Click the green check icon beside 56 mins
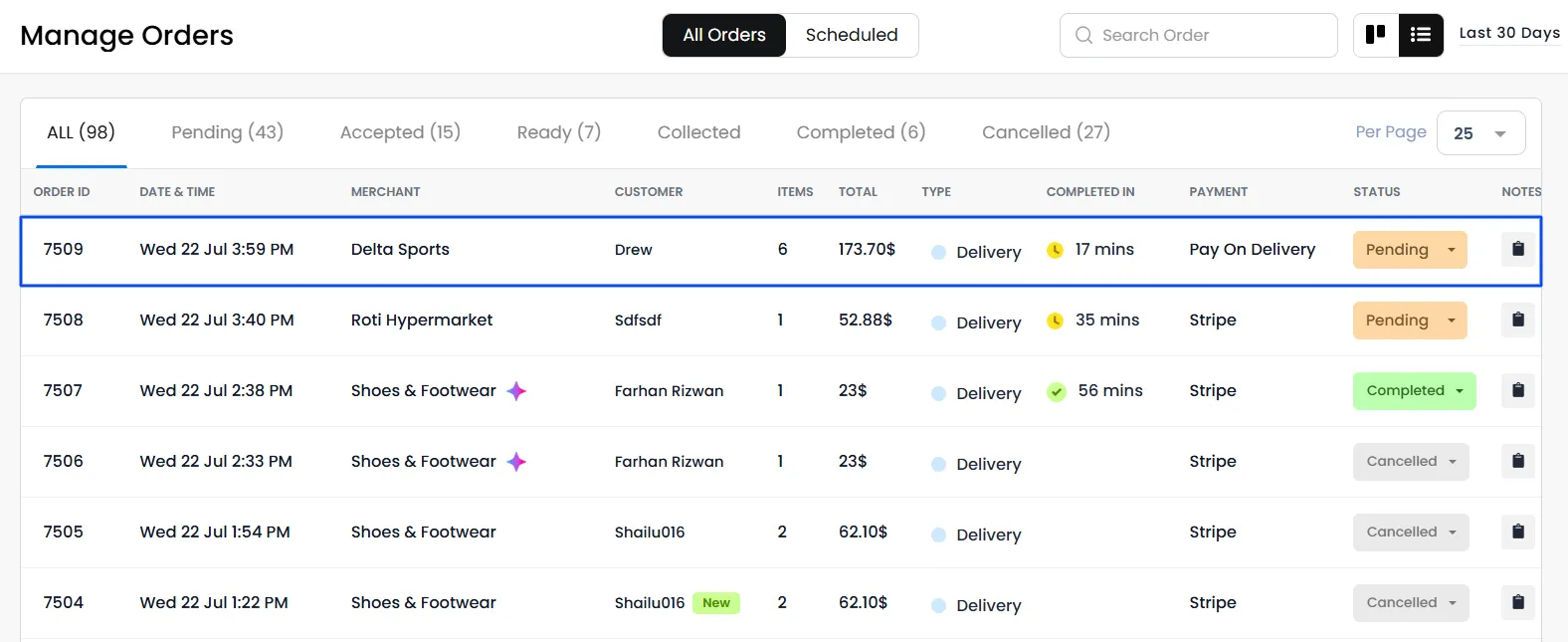The height and width of the screenshot is (642, 1568). 1057,392
